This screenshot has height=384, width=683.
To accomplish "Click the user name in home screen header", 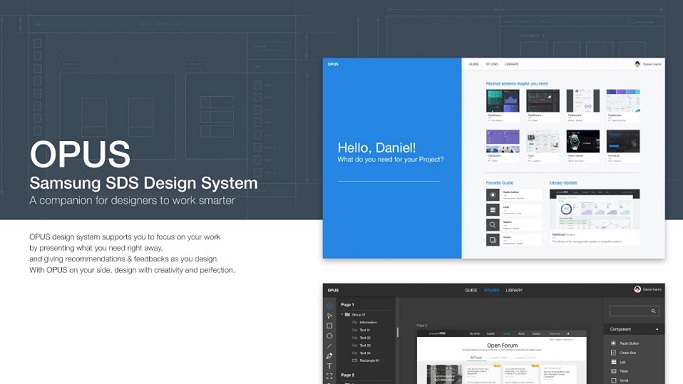I will 652,64.
